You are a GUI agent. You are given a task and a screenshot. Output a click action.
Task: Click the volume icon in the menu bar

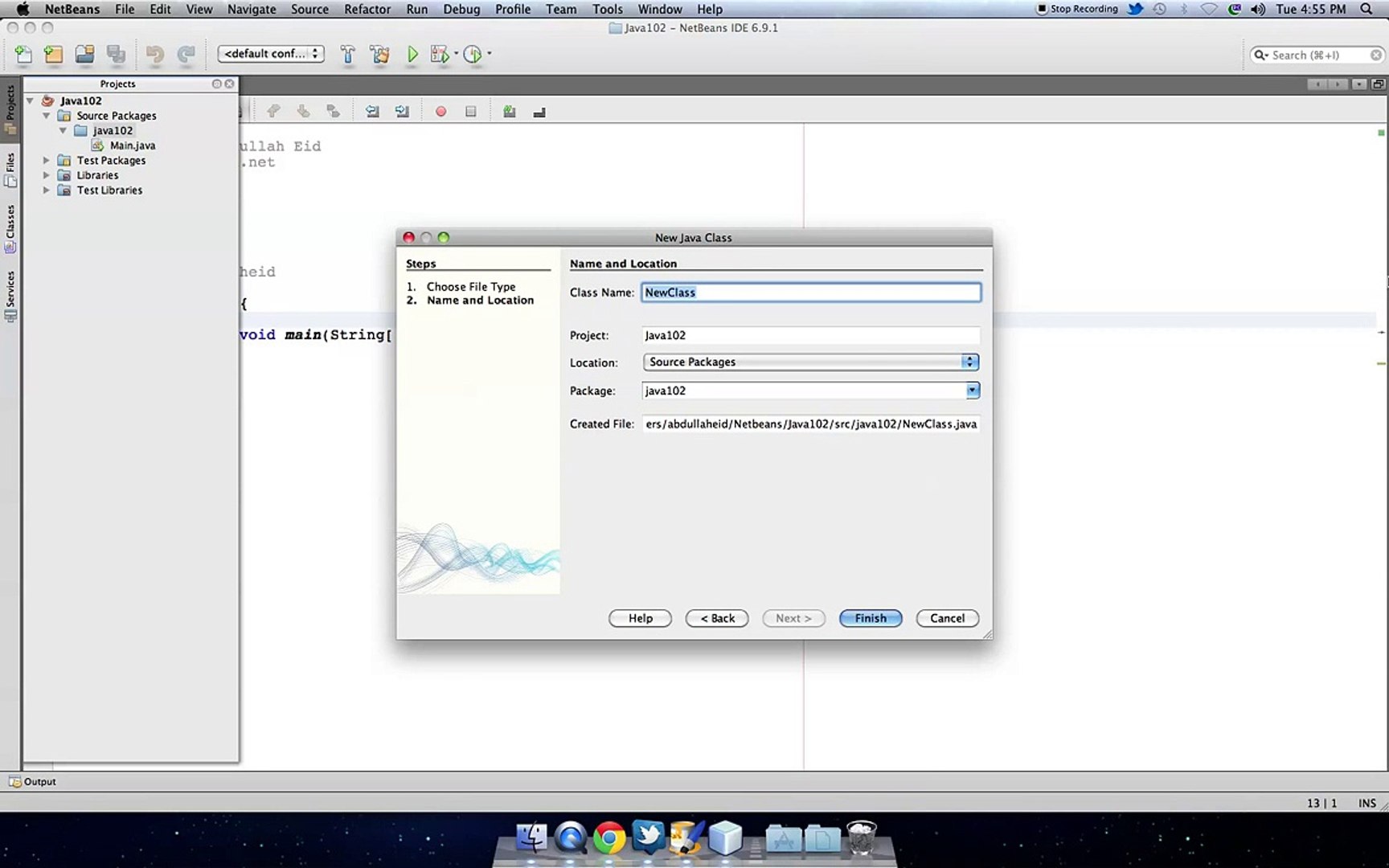(x=1258, y=9)
